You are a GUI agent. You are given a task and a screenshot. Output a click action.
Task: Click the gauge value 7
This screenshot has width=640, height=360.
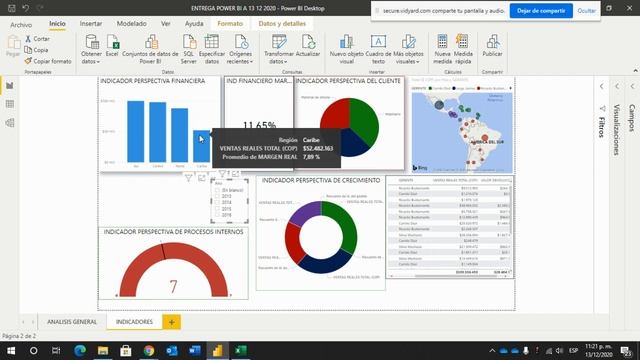point(173,287)
